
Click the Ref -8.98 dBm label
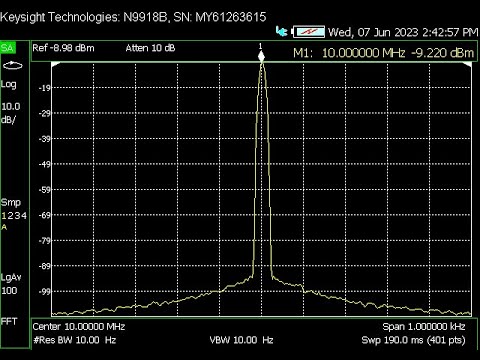pyautogui.click(x=63, y=48)
